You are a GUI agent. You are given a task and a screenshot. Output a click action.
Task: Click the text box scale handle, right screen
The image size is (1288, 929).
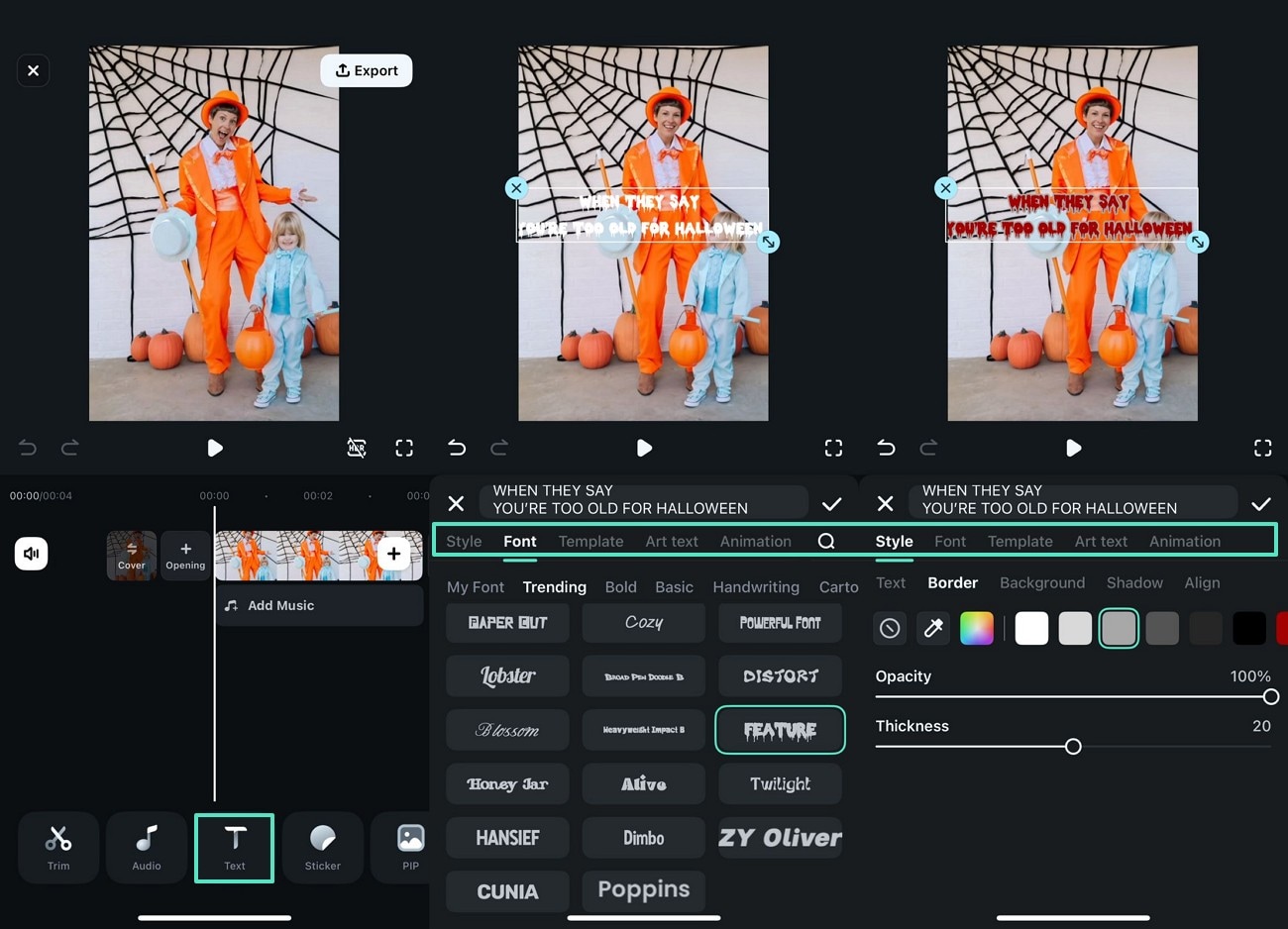pos(1198,242)
